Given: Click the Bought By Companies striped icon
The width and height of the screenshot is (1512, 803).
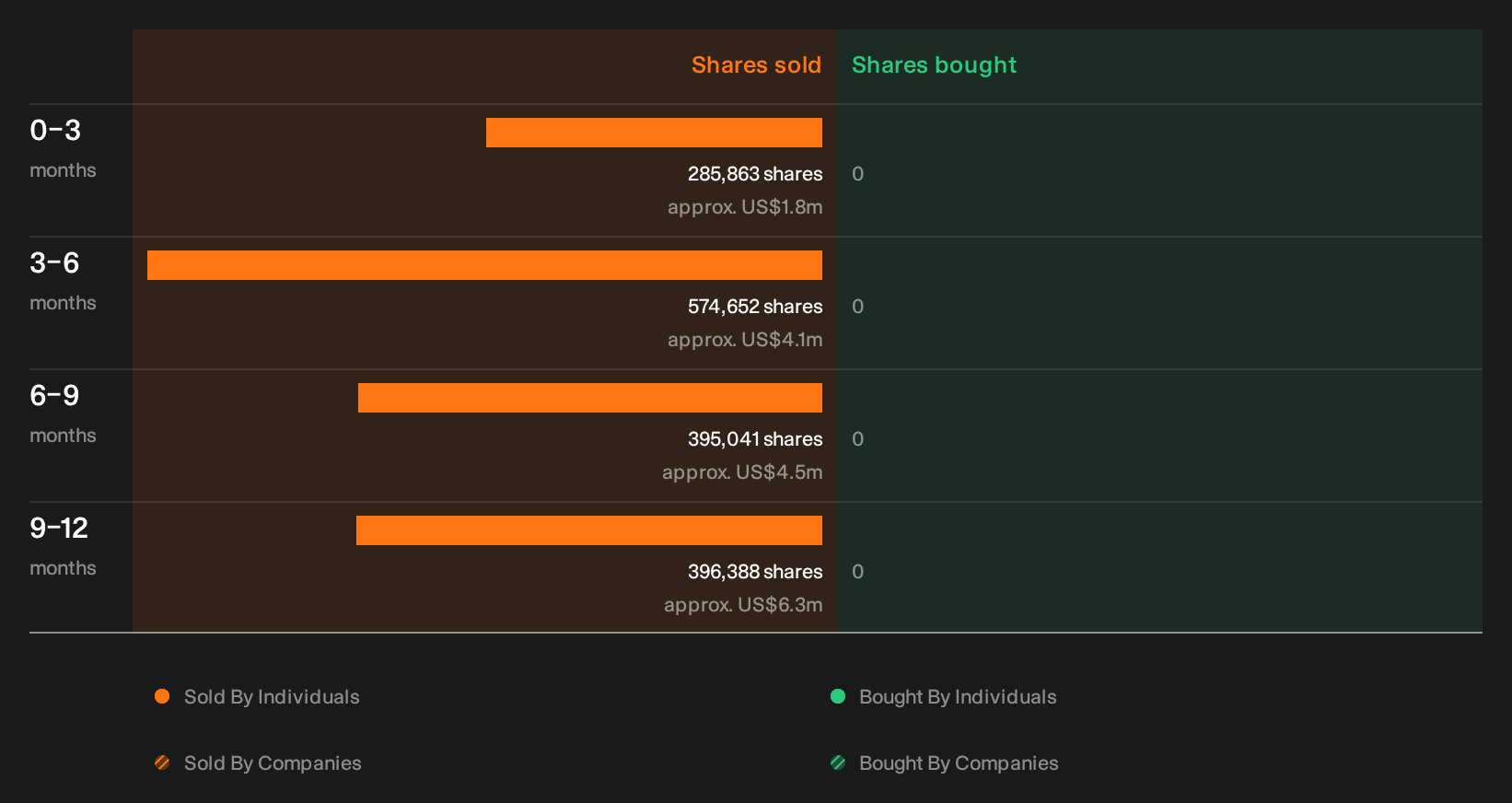Looking at the screenshot, I should 838,762.
